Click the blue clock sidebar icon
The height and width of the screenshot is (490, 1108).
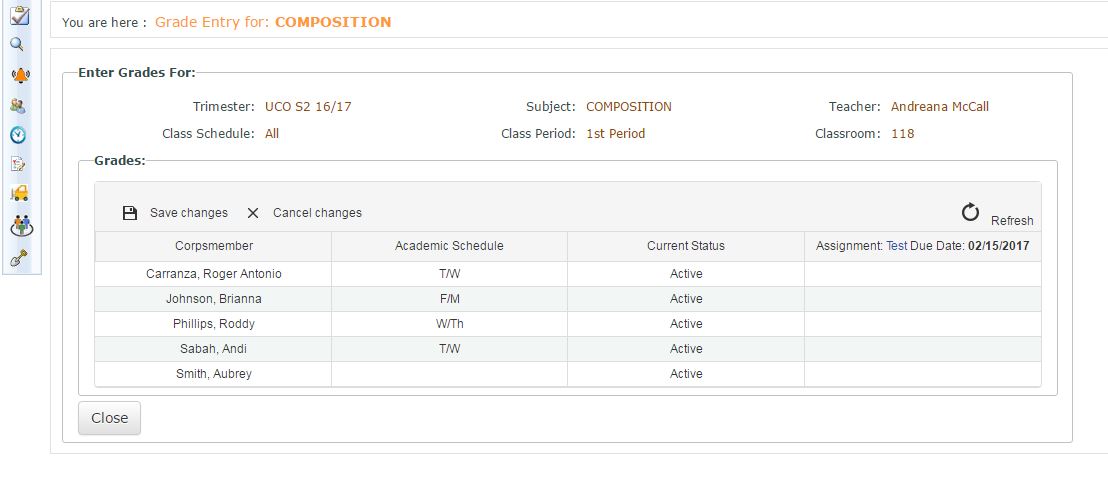(18, 135)
